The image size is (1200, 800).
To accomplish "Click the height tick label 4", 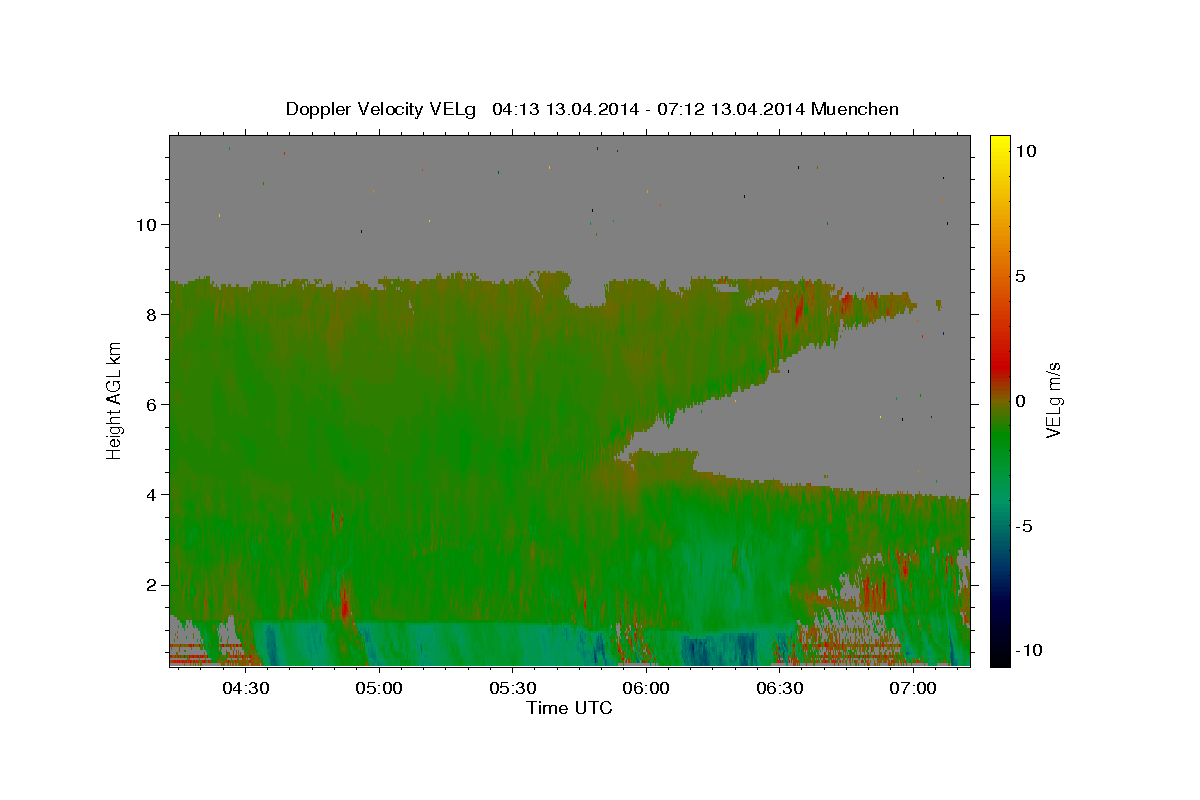I will 153,494.
